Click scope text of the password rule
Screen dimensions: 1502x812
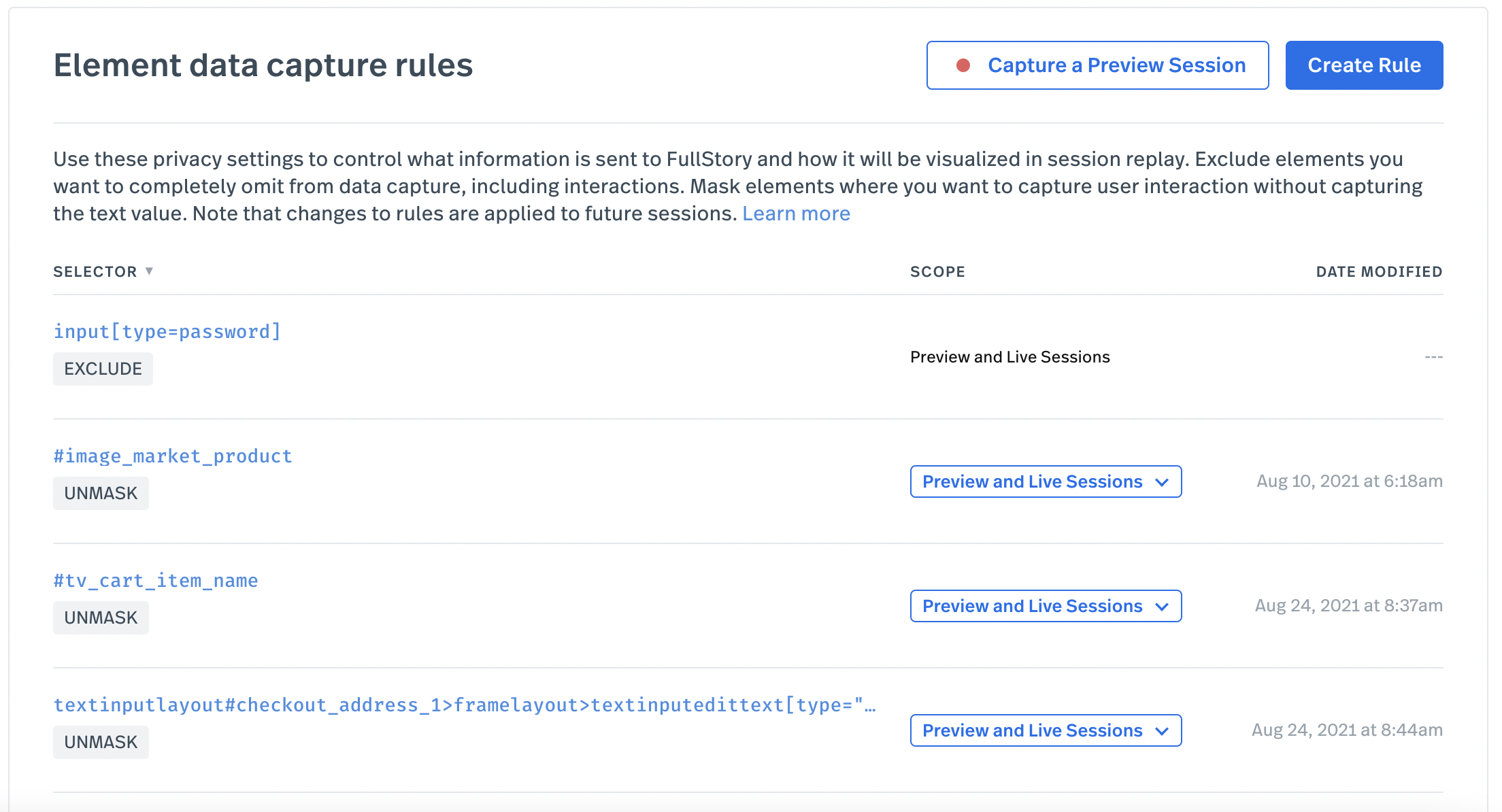tap(1009, 357)
